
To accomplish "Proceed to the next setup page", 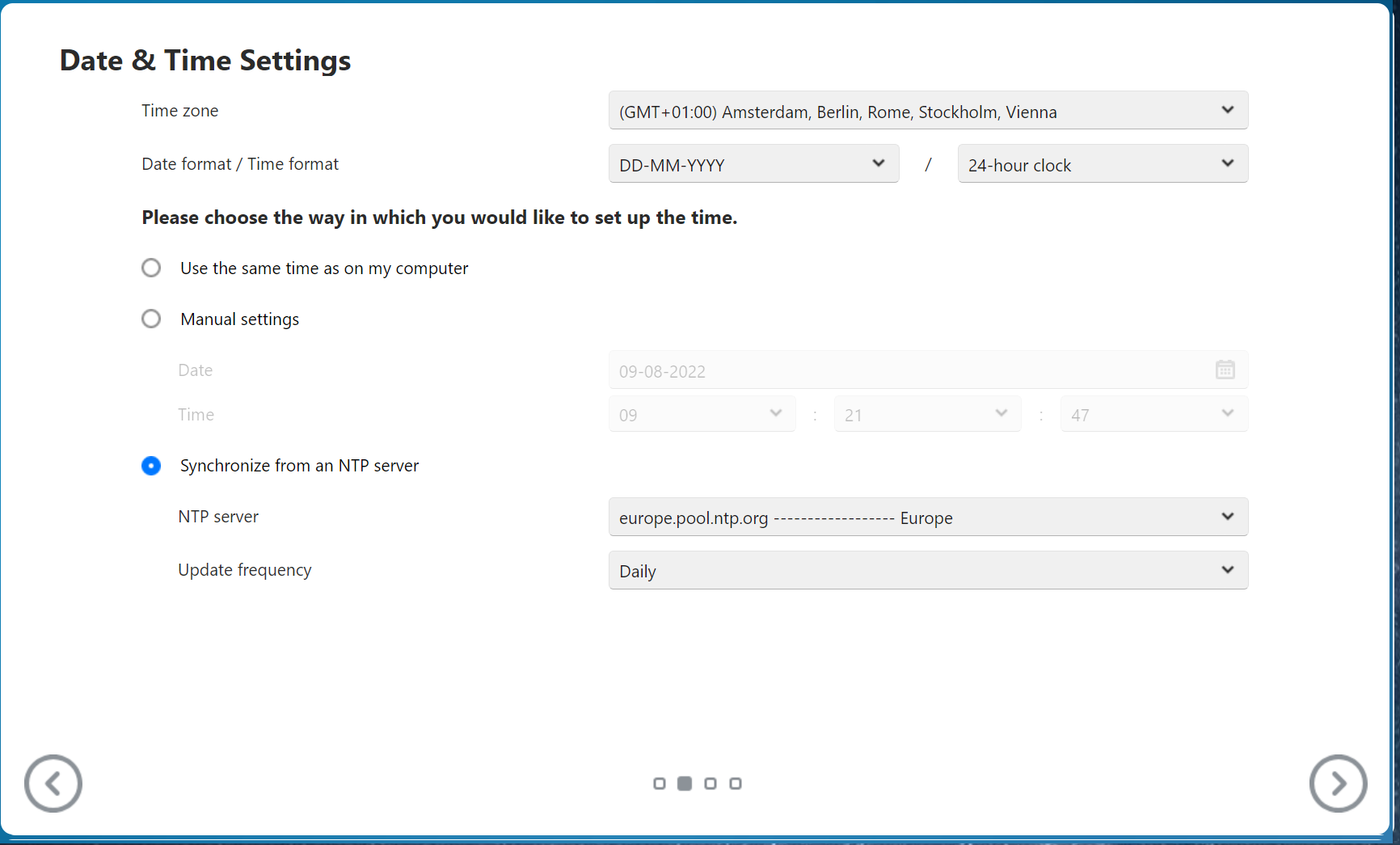I will tap(1338, 783).
